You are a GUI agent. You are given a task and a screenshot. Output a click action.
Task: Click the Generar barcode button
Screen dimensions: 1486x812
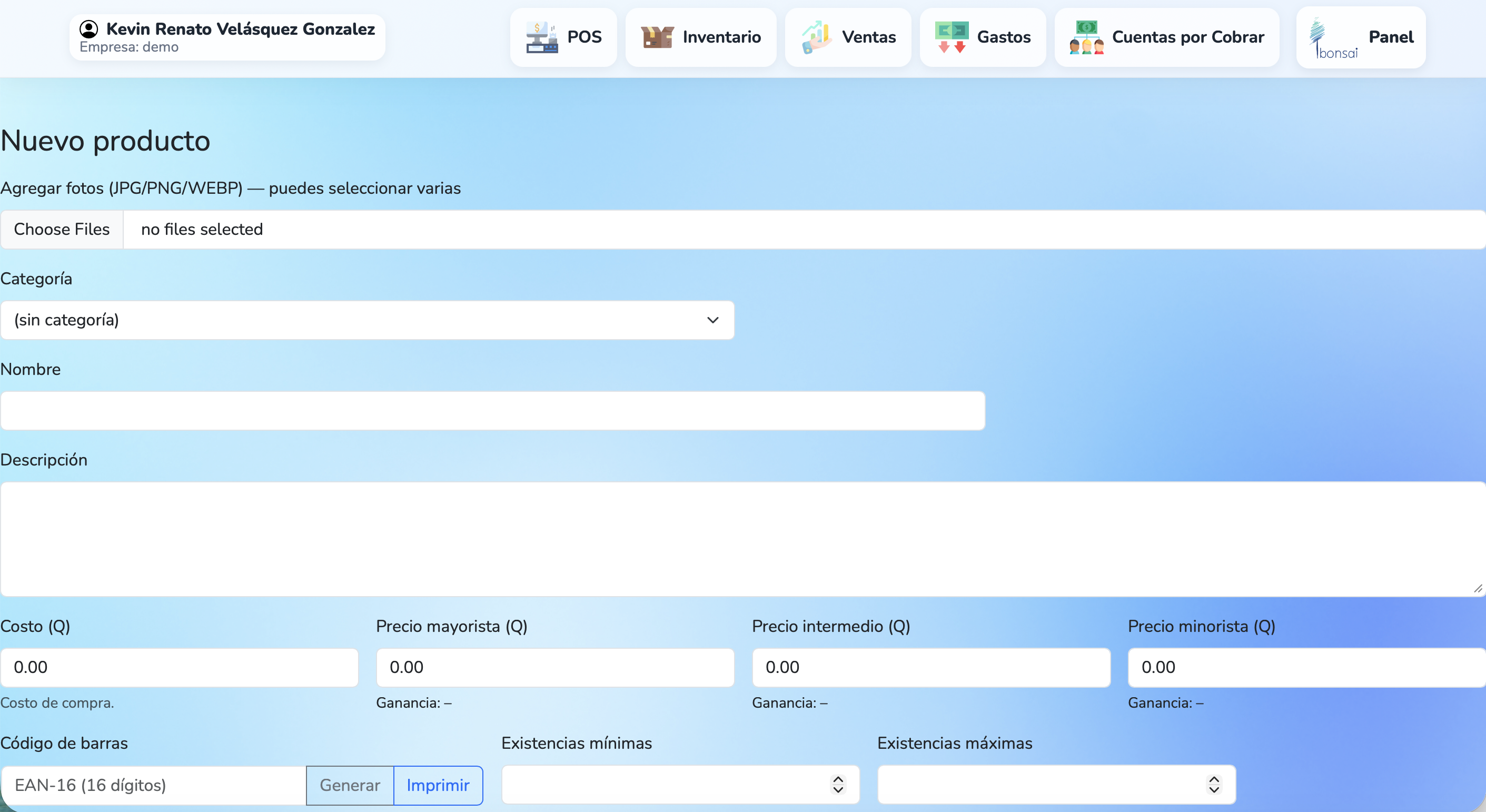coord(350,785)
